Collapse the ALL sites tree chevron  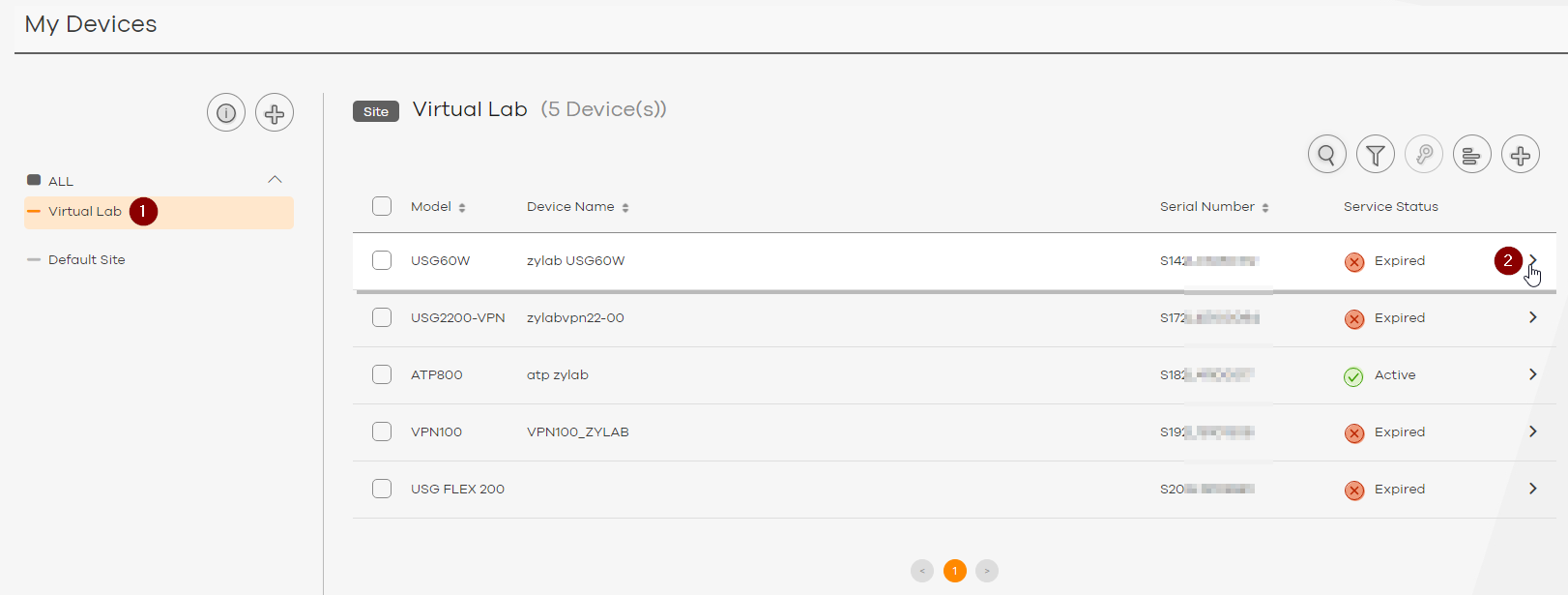point(275,180)
